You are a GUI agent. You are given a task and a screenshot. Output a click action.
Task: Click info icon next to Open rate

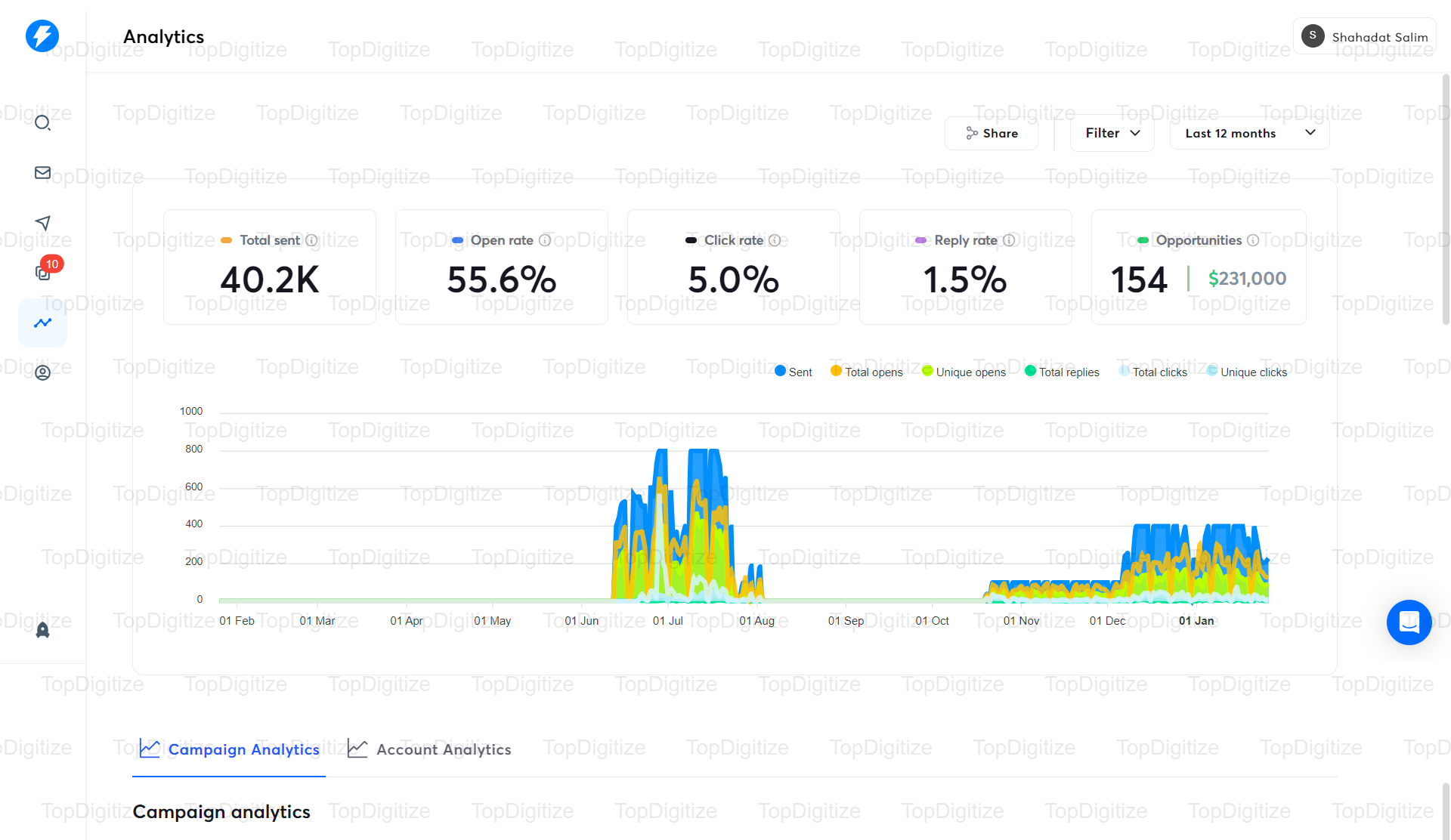pyautogui.click(x=545, y=240)
